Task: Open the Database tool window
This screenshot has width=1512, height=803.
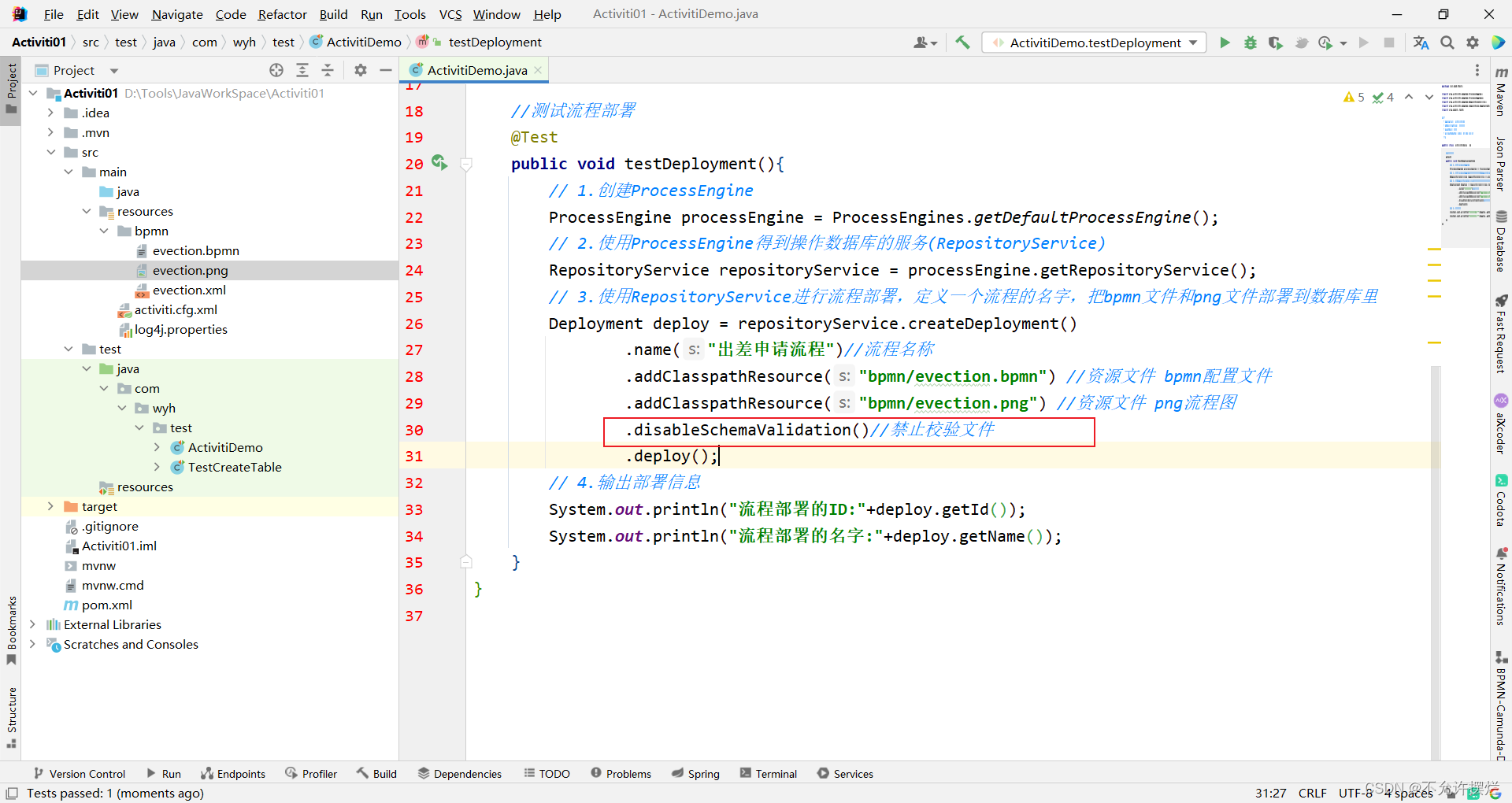Action: point(1501,242)
